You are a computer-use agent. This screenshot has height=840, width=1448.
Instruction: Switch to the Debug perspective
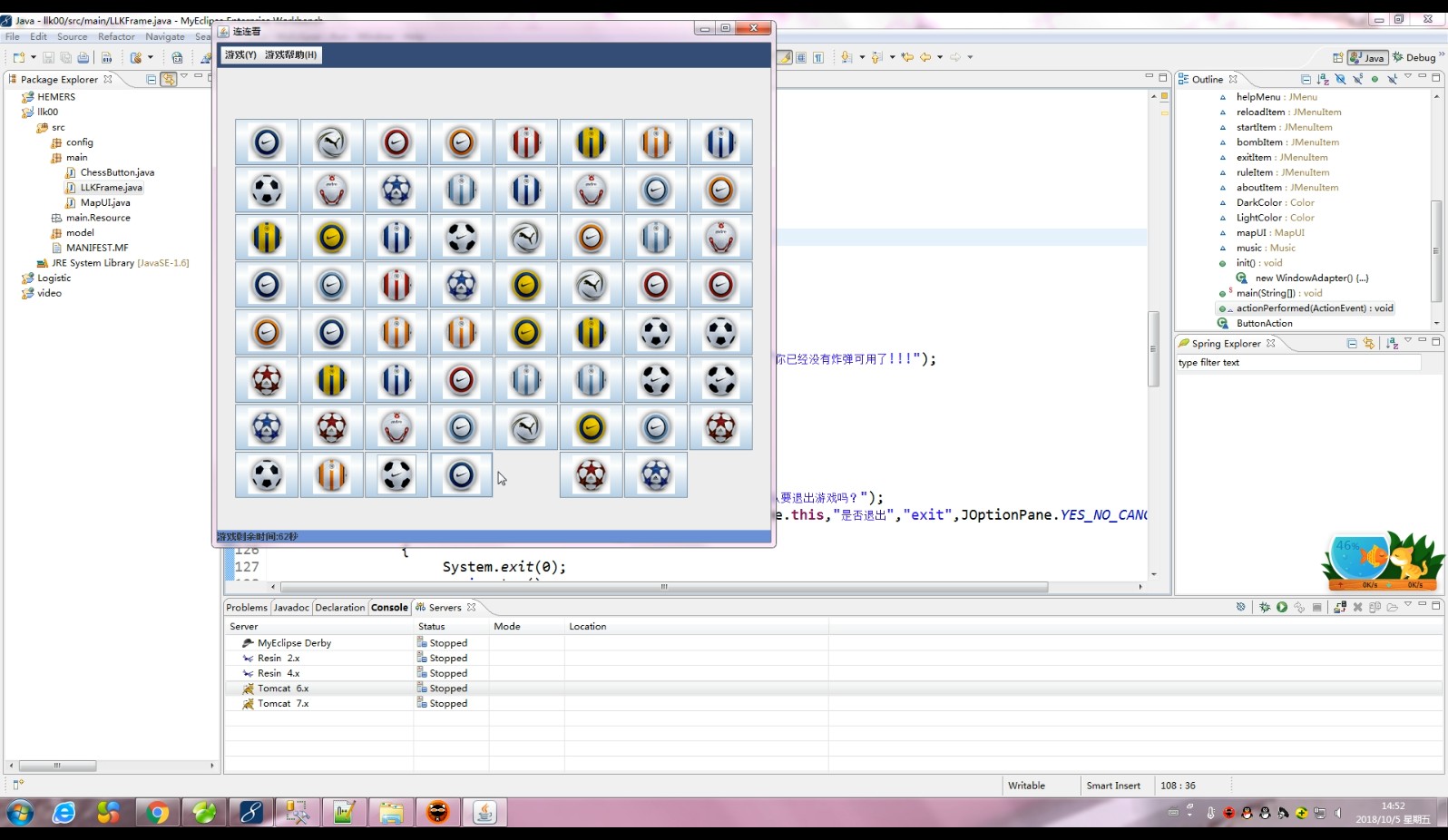click(x=1414, y=57)
